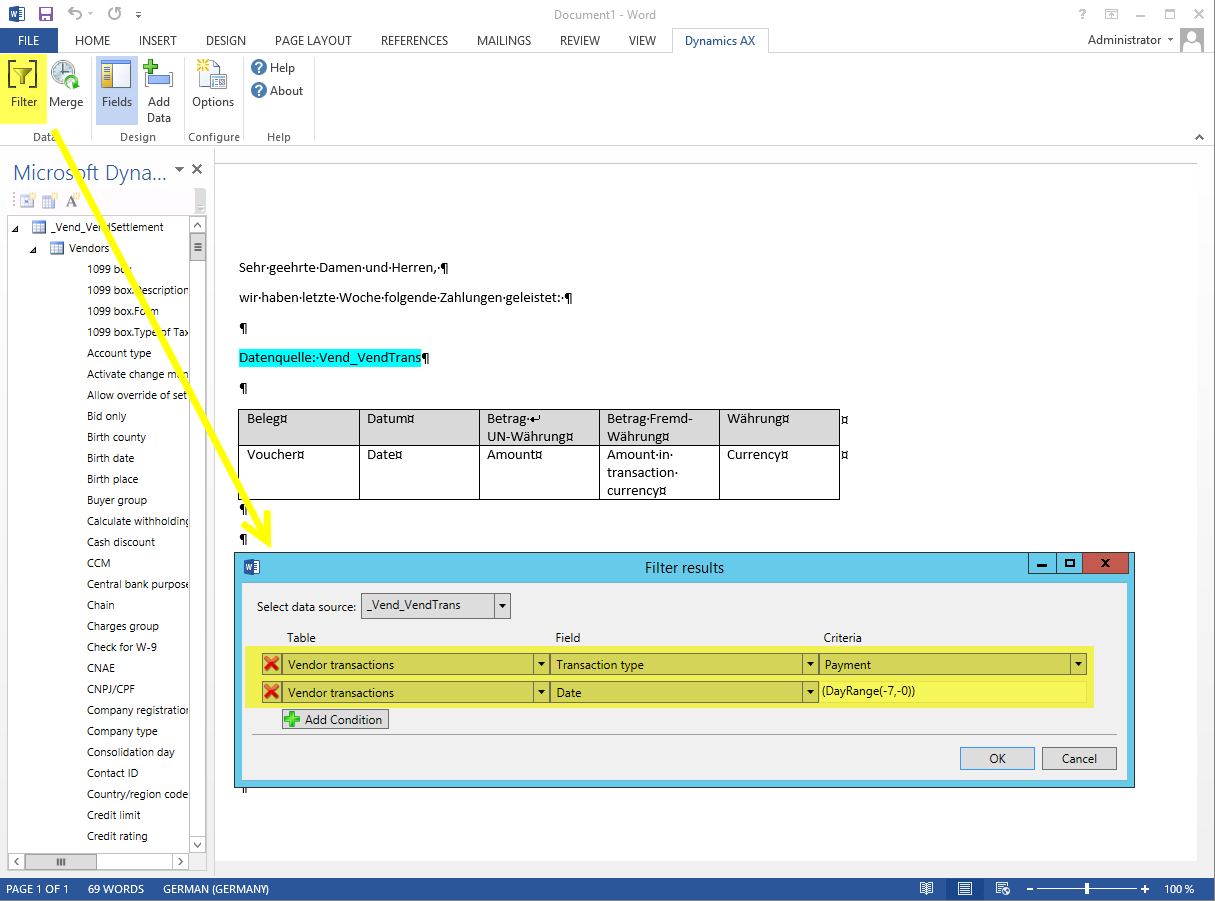Click the Help question mark icon
The height and width of the screenshot is (901, 1215).
260,68
